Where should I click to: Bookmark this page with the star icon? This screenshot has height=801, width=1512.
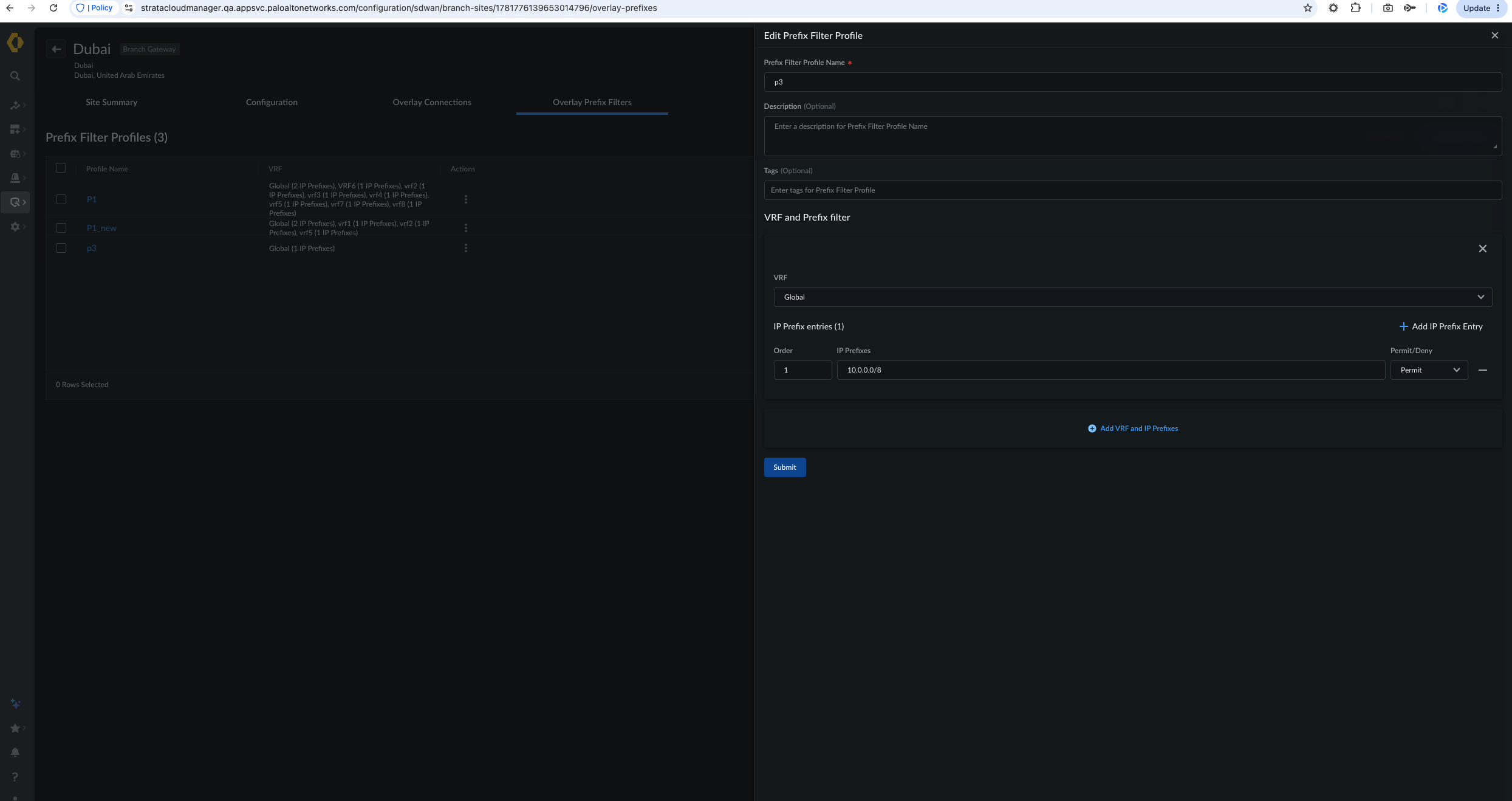[1308, 8]
